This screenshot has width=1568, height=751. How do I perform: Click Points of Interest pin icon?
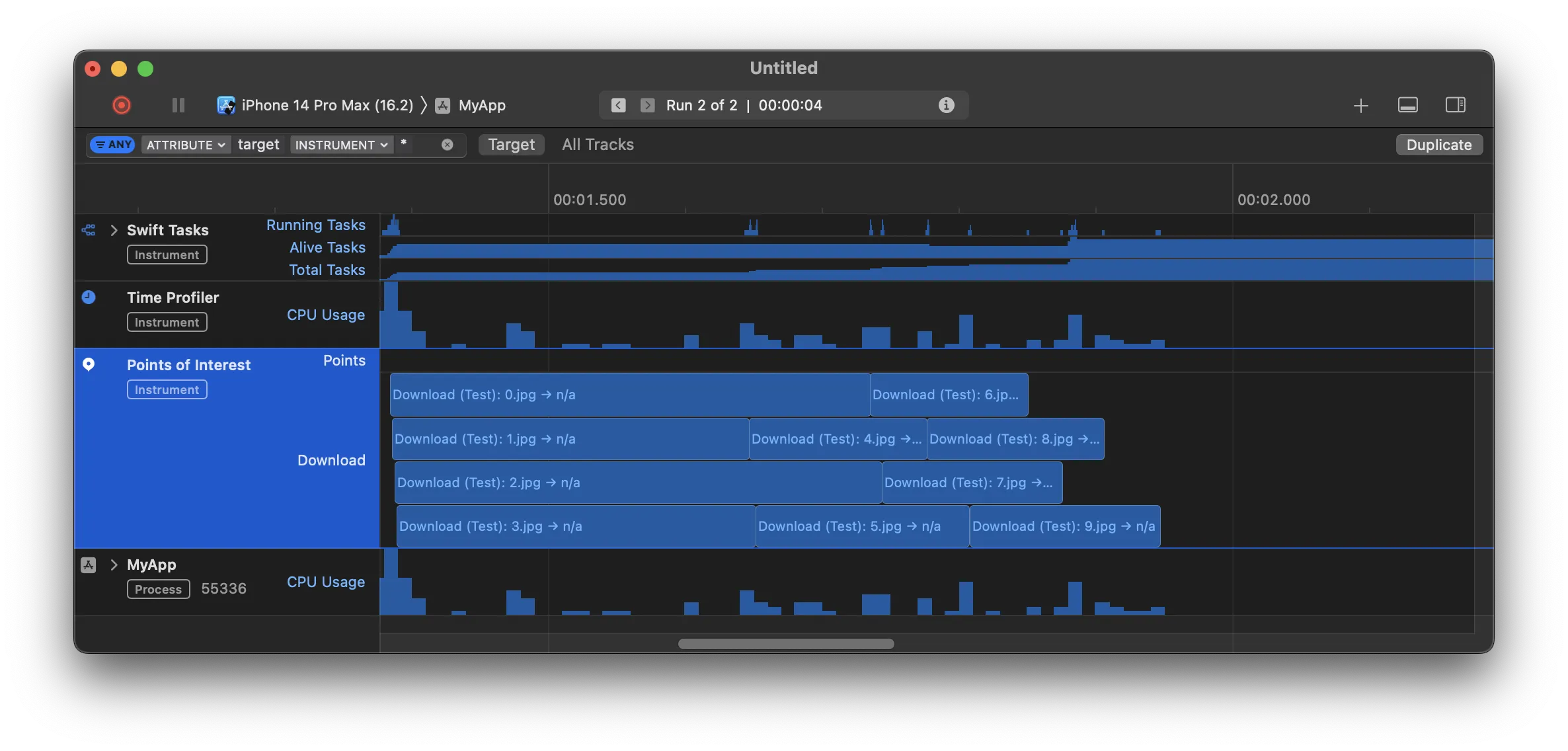(x=89, y=365)
